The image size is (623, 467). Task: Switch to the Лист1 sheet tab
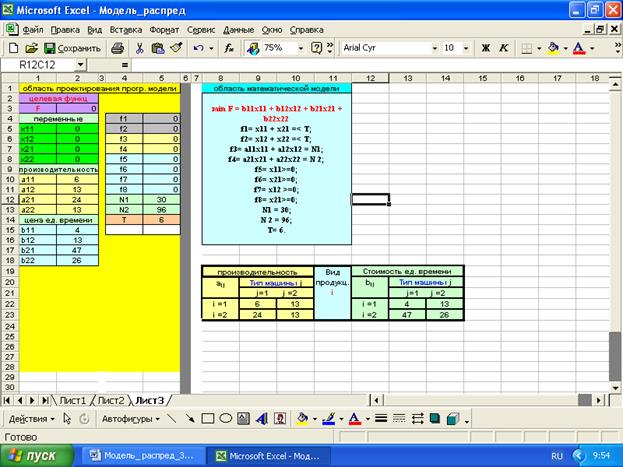(x=72, y=400)
